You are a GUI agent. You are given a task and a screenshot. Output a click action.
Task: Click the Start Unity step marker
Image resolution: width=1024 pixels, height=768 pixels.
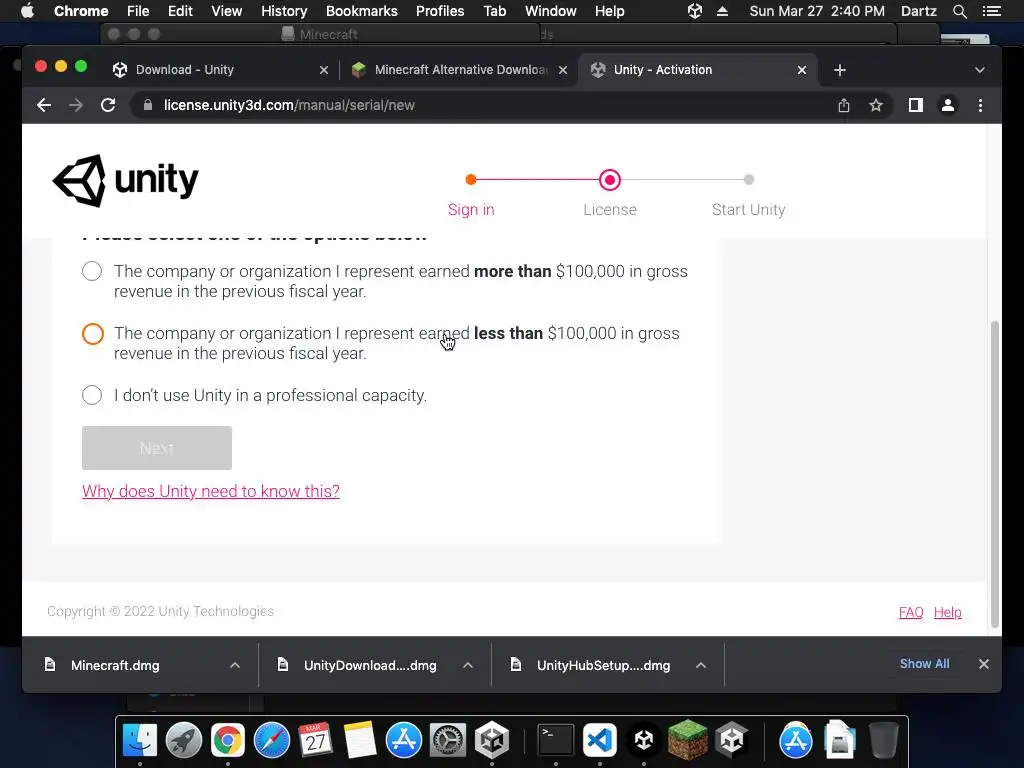pyautogui.click(x=749, y=180)
